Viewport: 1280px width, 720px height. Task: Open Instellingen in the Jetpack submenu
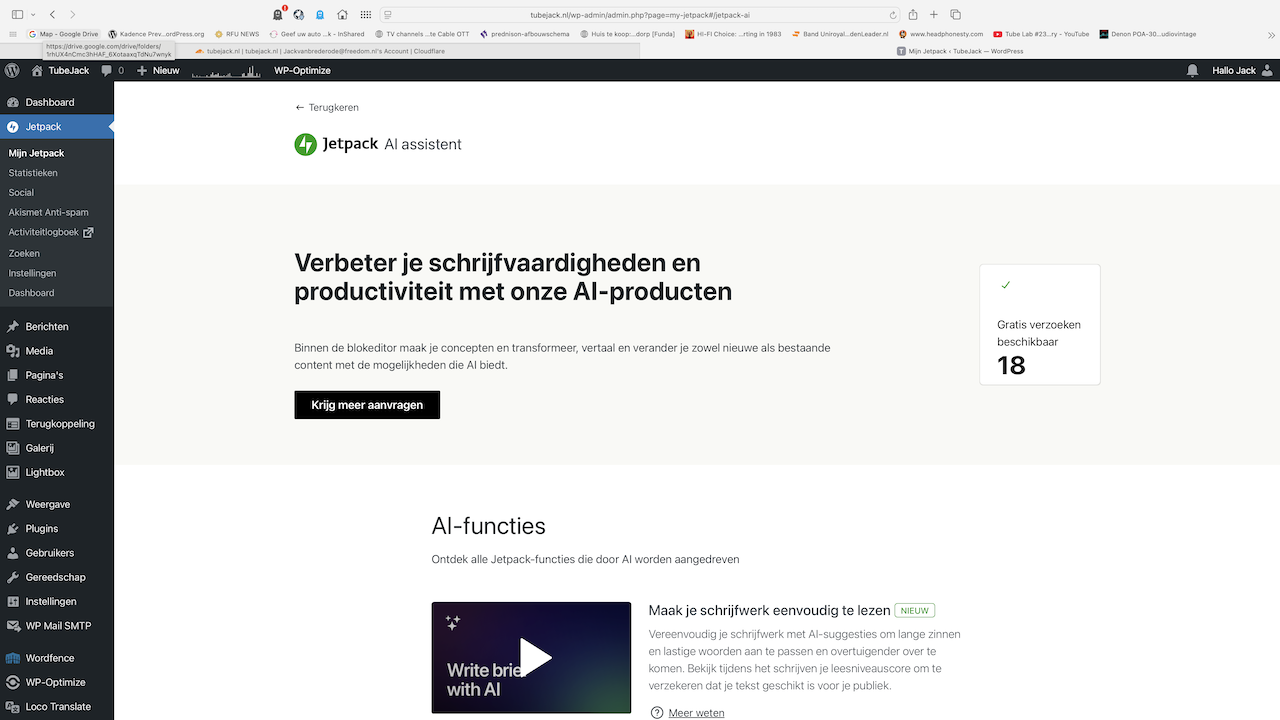click(x=32, y=273)
